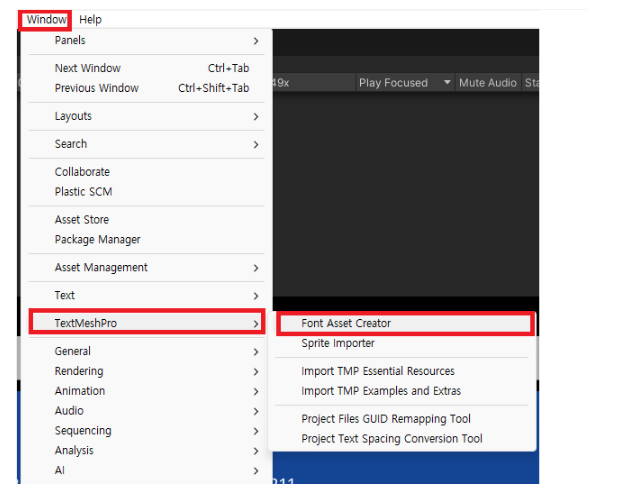This screenshot has height=491, width=632.
Task: Select Import TMP Essential Resources
Action: point(402,371)
